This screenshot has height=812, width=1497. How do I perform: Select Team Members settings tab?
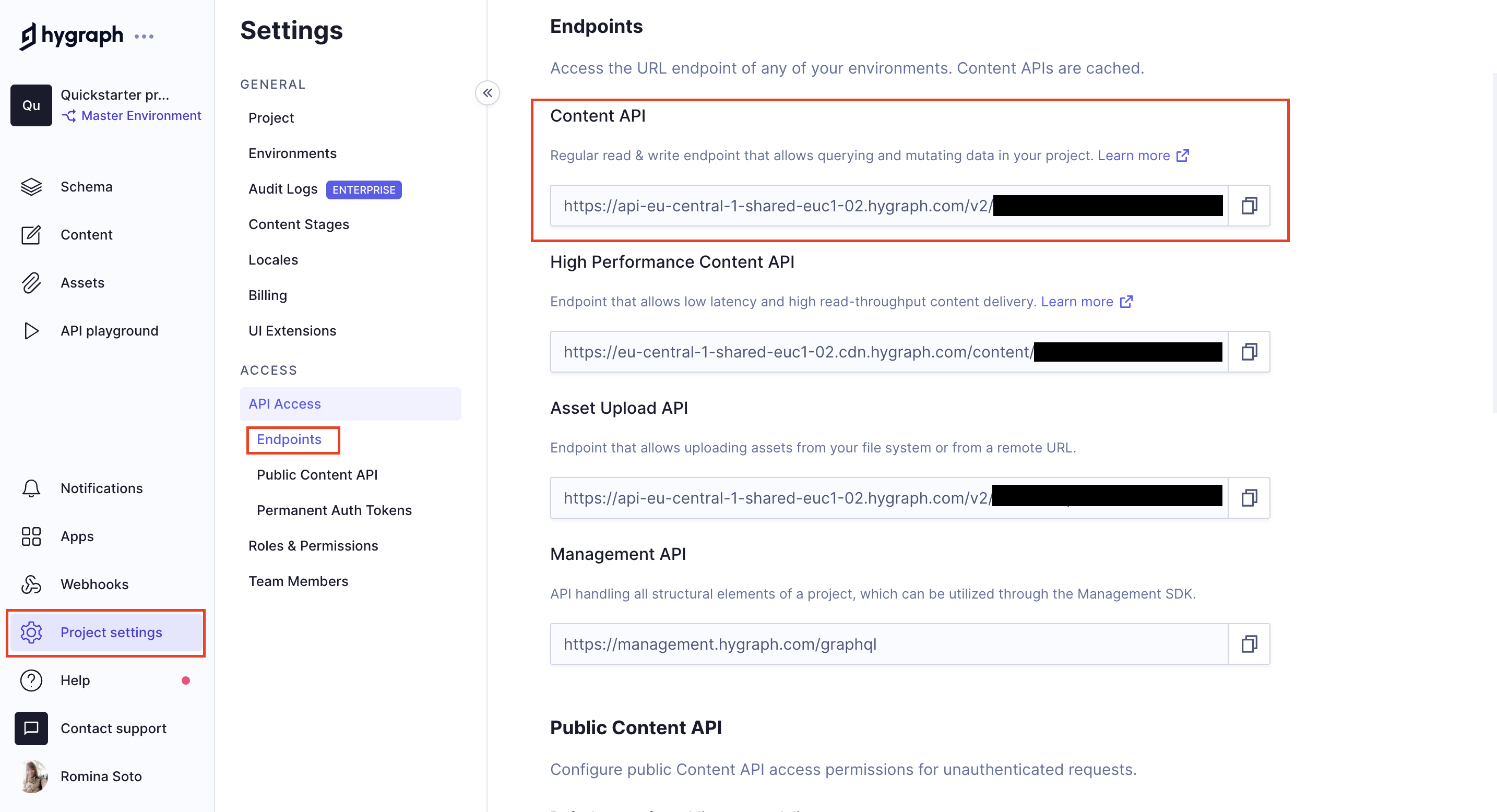299,581
